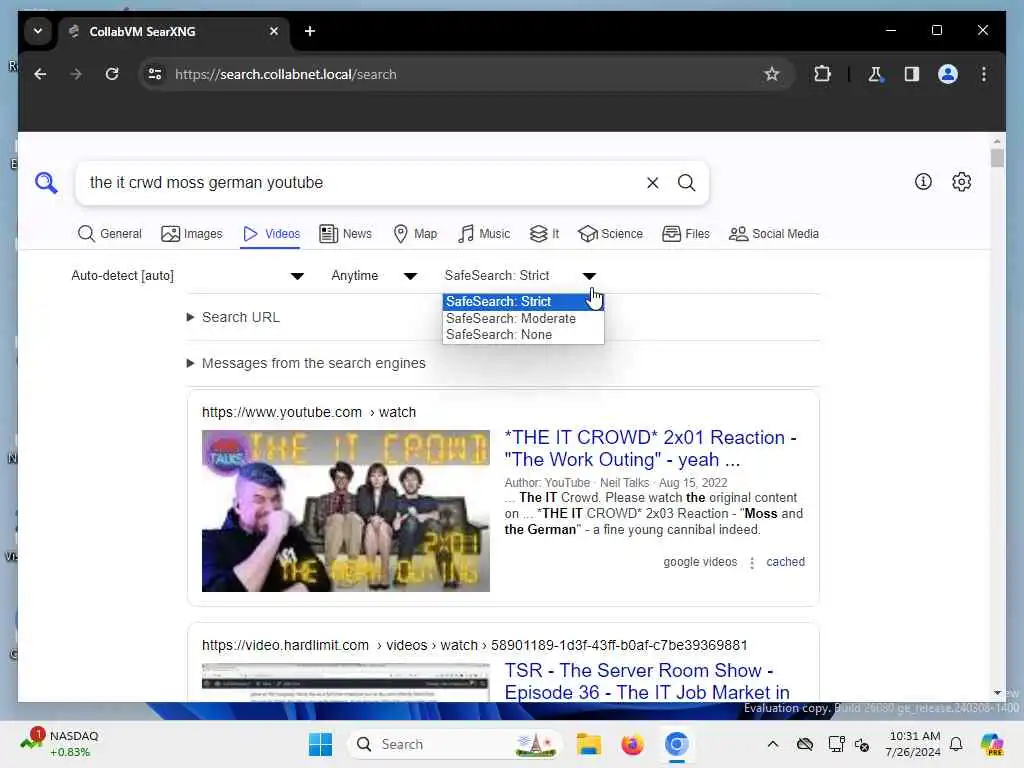Clear the search query with X
The width and height of the screenshot is (1024, 768).
tap(652, 183)
